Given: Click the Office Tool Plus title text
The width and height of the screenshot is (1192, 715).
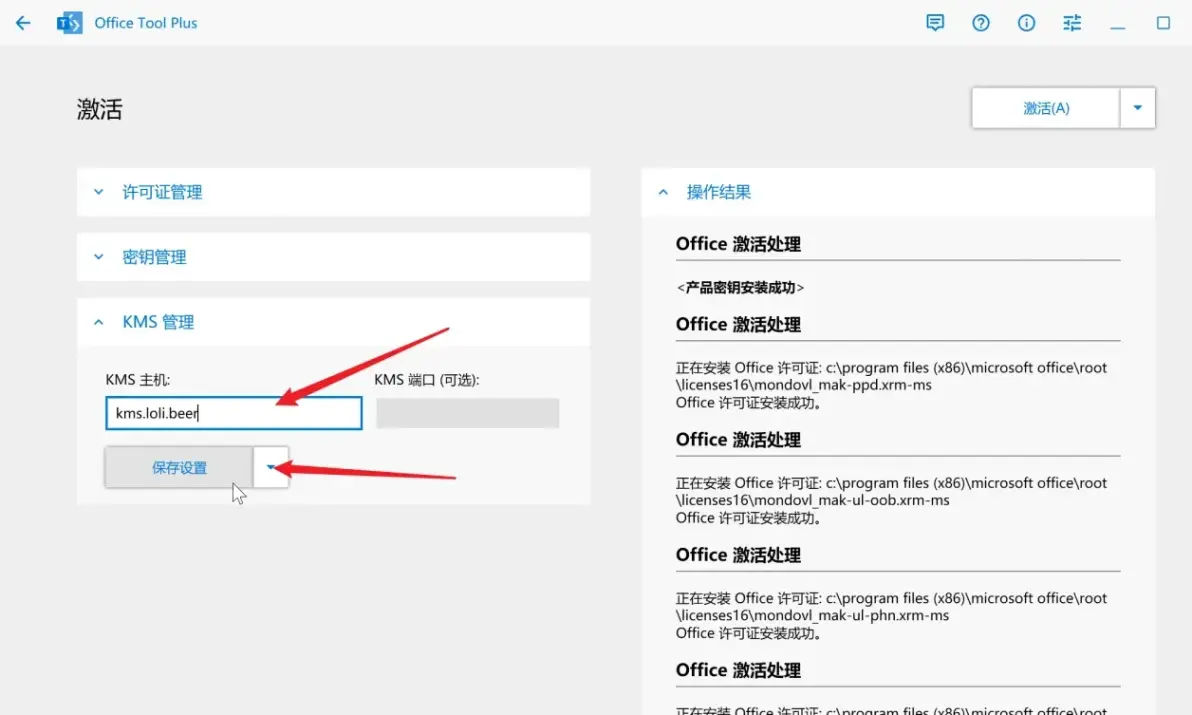Looking at the screenshot, I should point(146,23).
